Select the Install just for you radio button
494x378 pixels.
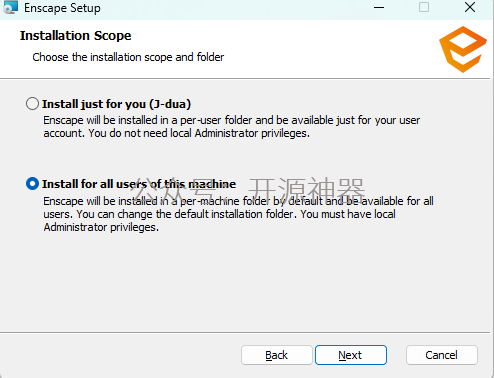[32, 104]
